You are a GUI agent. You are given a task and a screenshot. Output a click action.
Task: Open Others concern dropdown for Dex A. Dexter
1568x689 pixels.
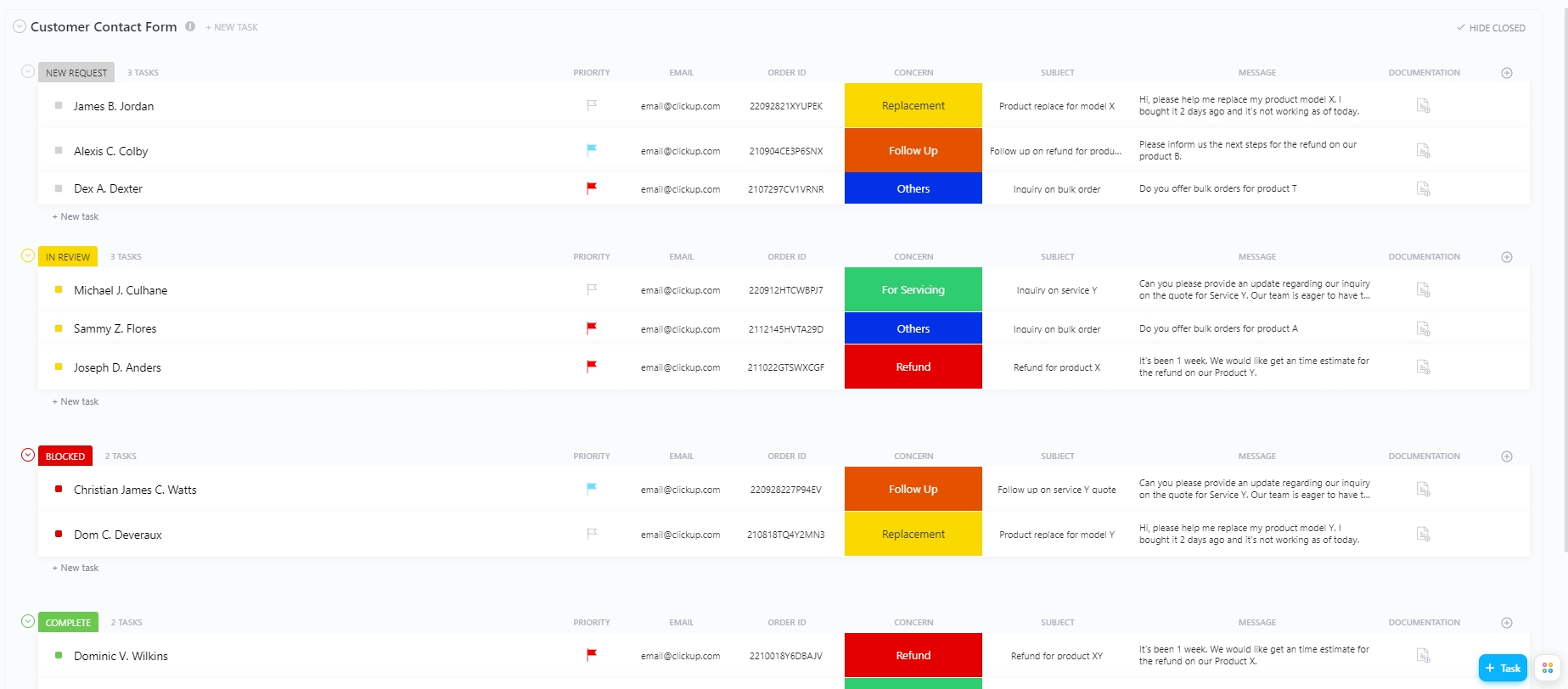tap(913, 188)
